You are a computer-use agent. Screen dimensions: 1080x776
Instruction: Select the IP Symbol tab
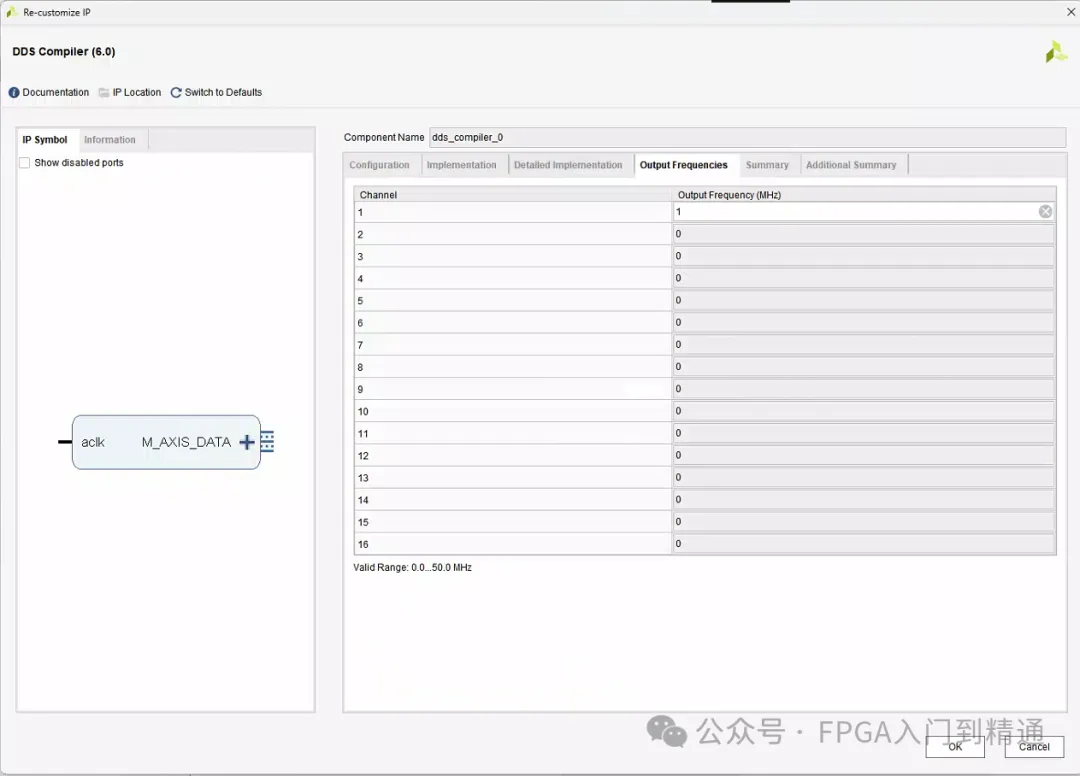tap(46, 139)
